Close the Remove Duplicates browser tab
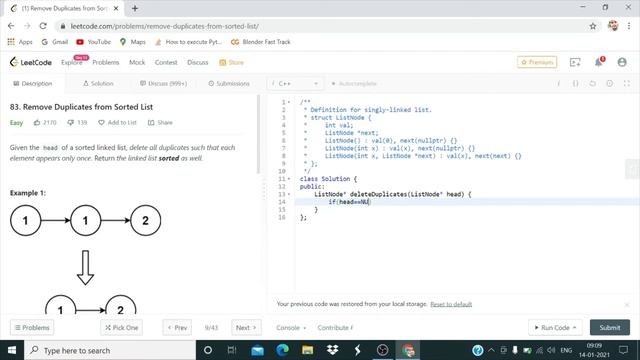The width and height of the screenshot is (640, 360). click(x=116, y=8)
